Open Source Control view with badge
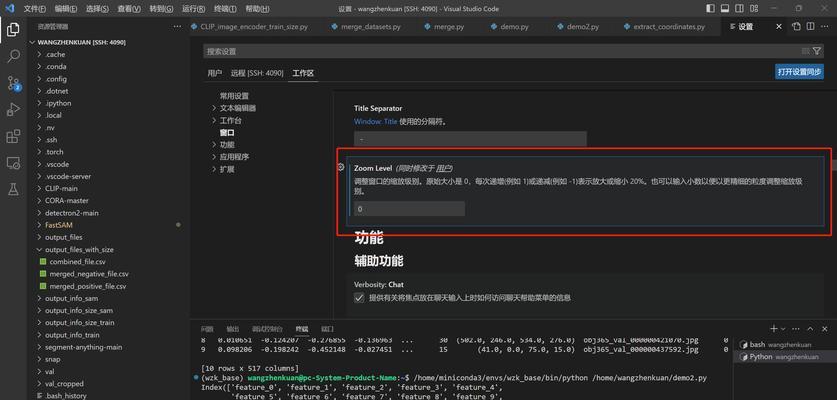The width and height of the screenshot is (837, 400). click(13, 83)
